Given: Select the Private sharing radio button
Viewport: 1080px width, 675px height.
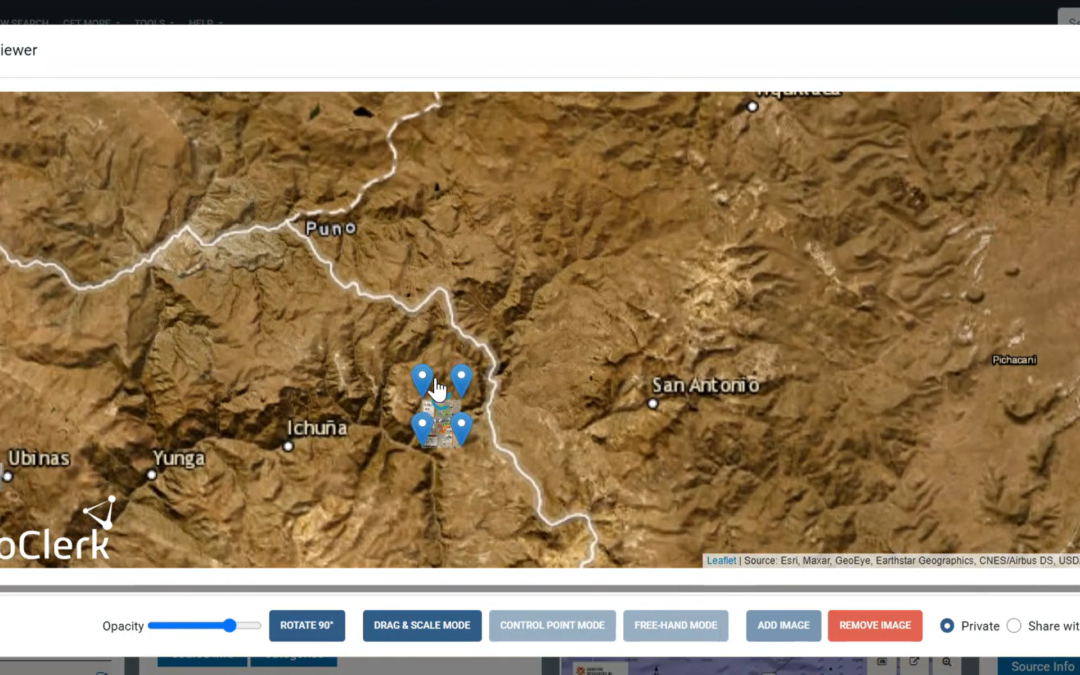Looking at the screenshot, I should [x=947, y=625].
